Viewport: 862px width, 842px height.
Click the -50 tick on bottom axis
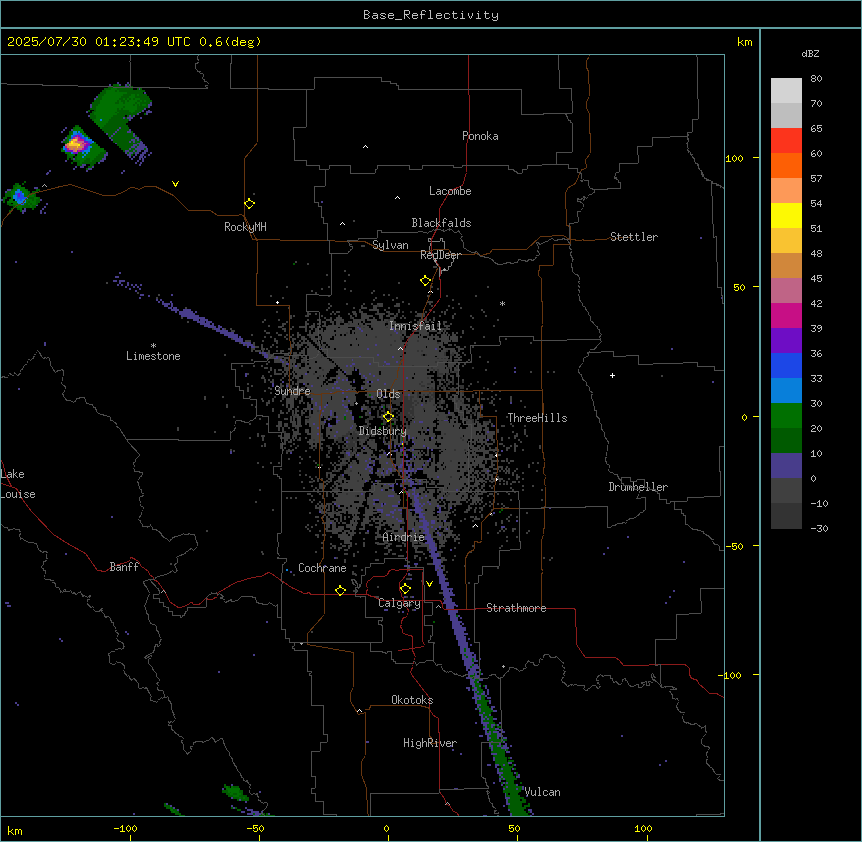pyautogui.click(x=256, y=829)
